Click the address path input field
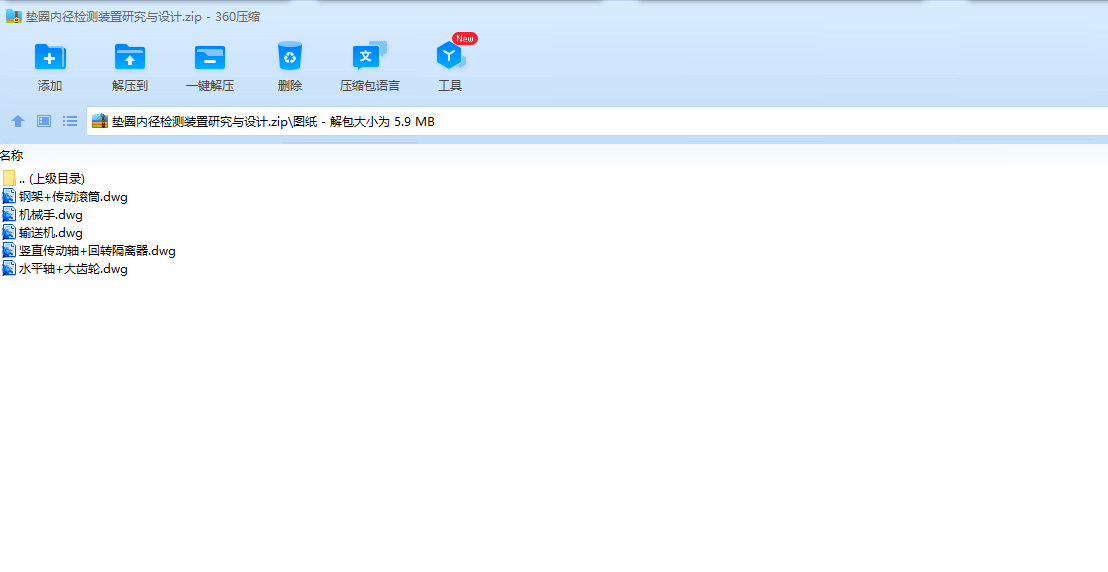1108x572 pixels. (597, 121)
